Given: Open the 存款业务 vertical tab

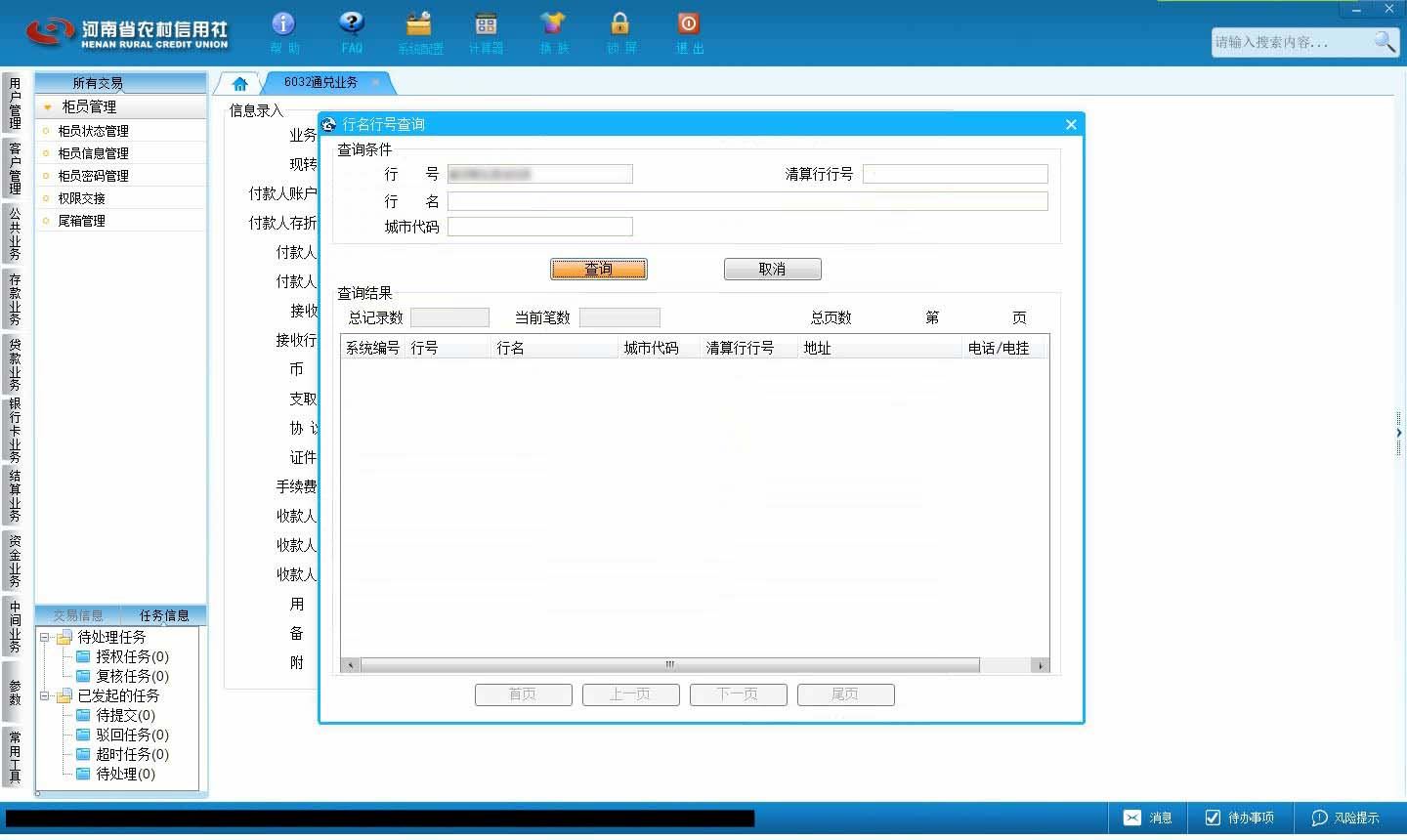Looking at the screenshot, I should [14, 299].
